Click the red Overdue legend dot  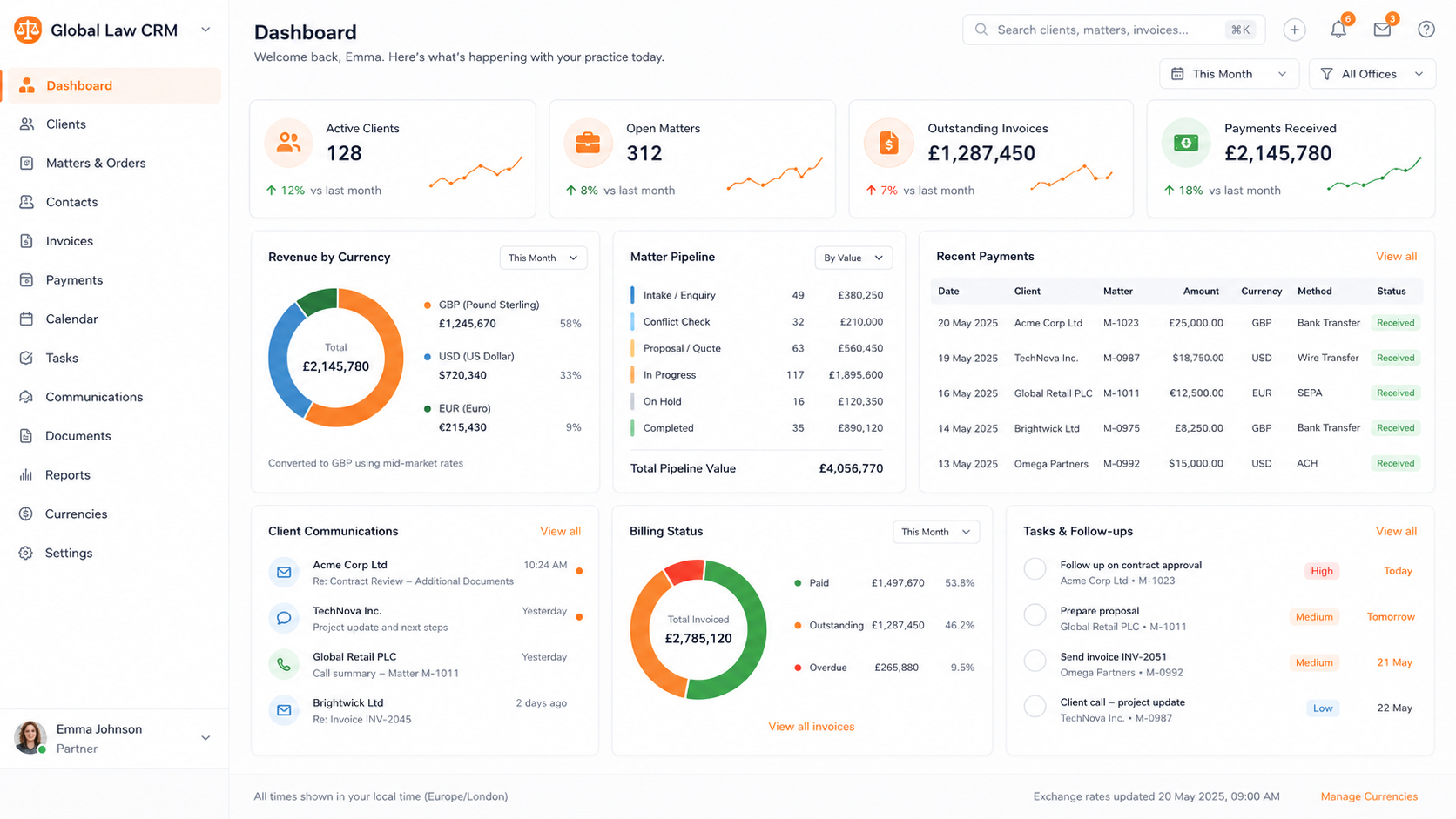[798, 668]
